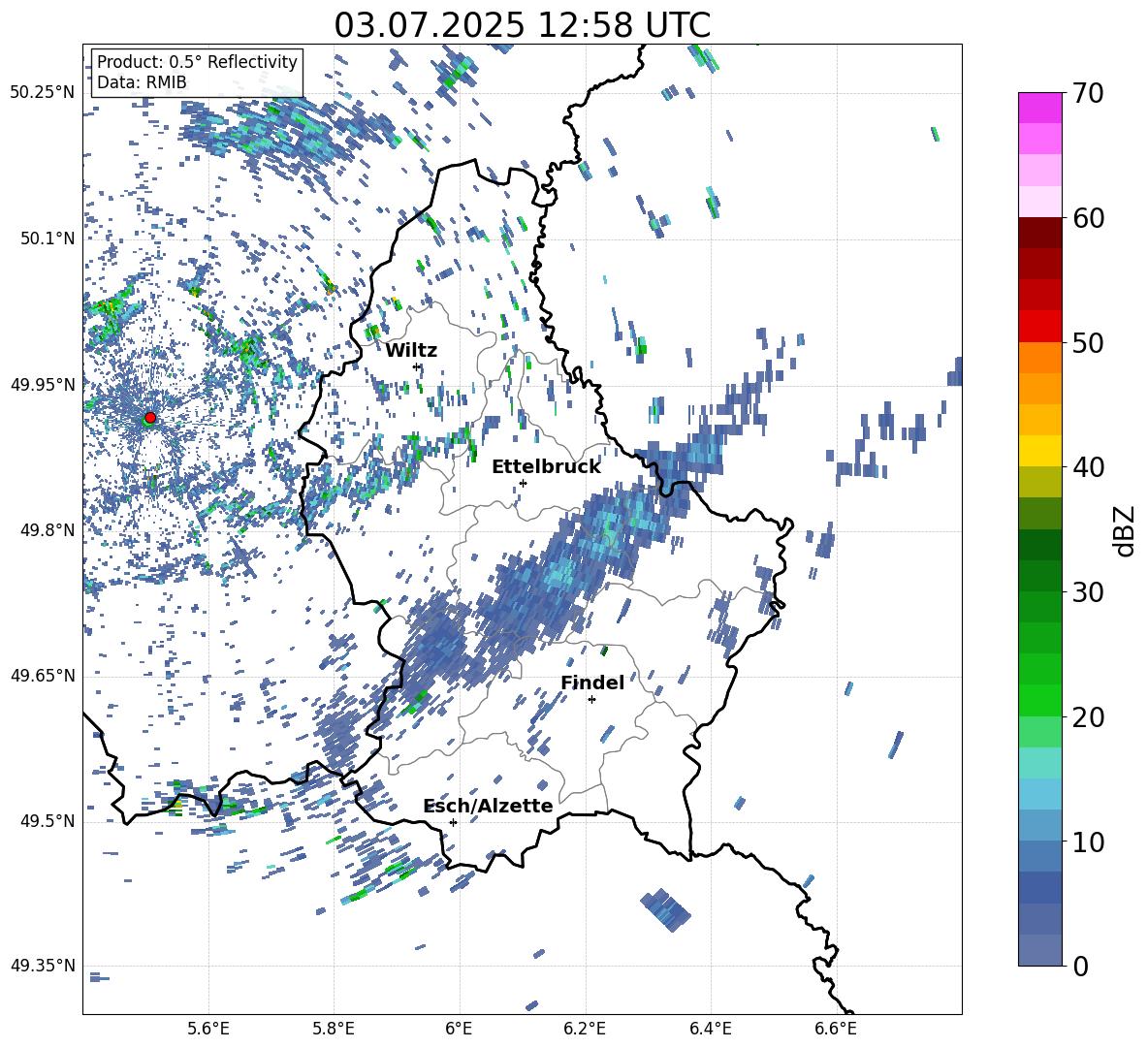The image size is (1148, 1048).
Task: Click the colorbar tick value 0
Action: click(1080, 966)
